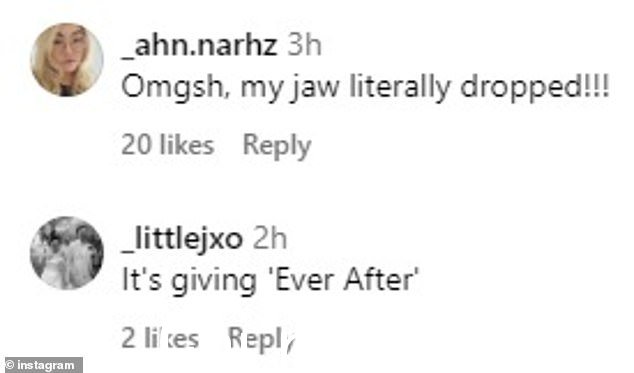This screenshot has height=373, width=634.
Task: Open _ahn.narhz's blonde profile picture
Action: pyautogui.click(x=67, y=60)
